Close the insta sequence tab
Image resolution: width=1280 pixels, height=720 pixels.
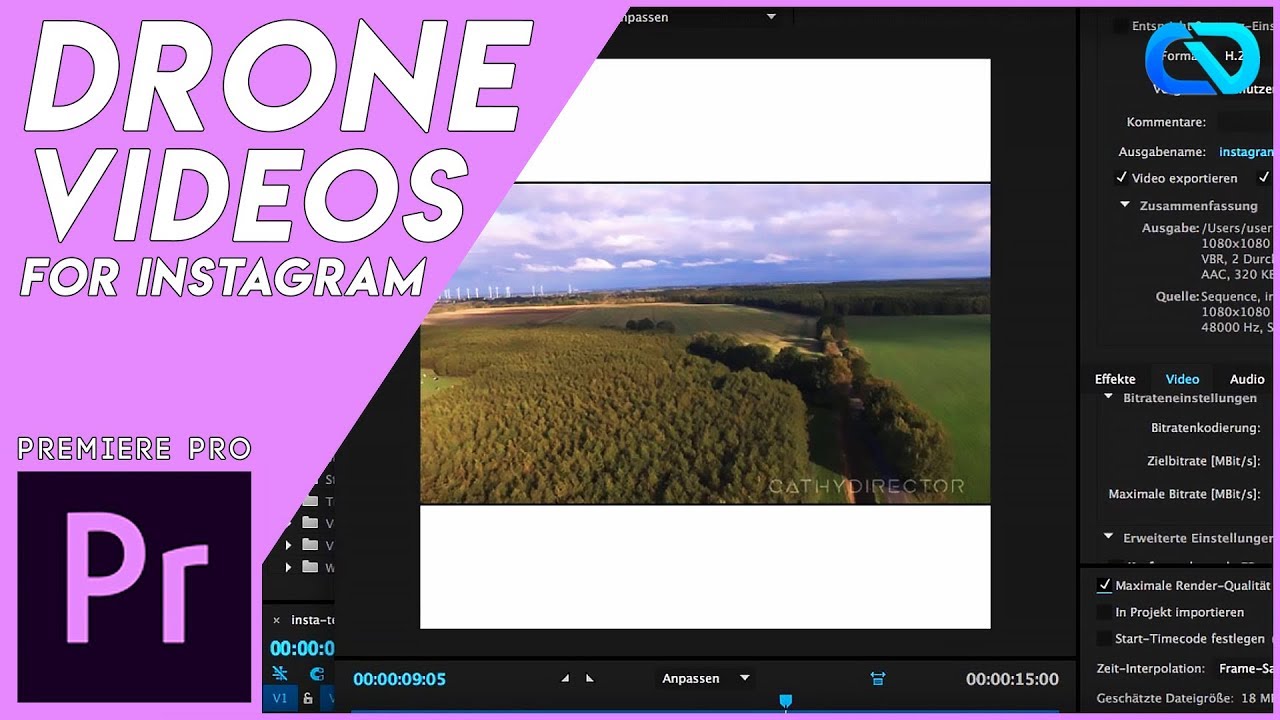click(x=277, y=620)
